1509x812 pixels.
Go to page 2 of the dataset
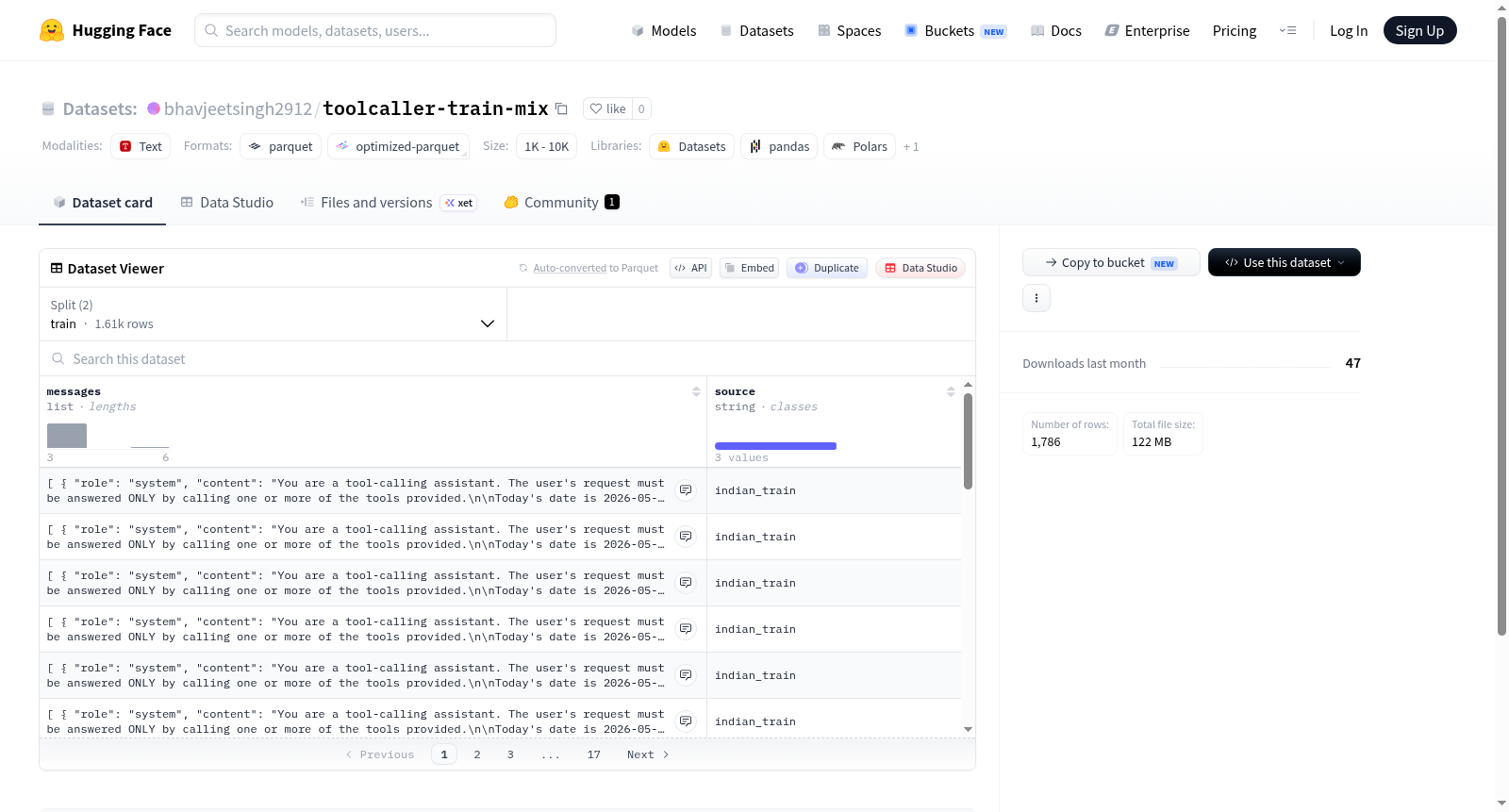(x=477, y=754)
